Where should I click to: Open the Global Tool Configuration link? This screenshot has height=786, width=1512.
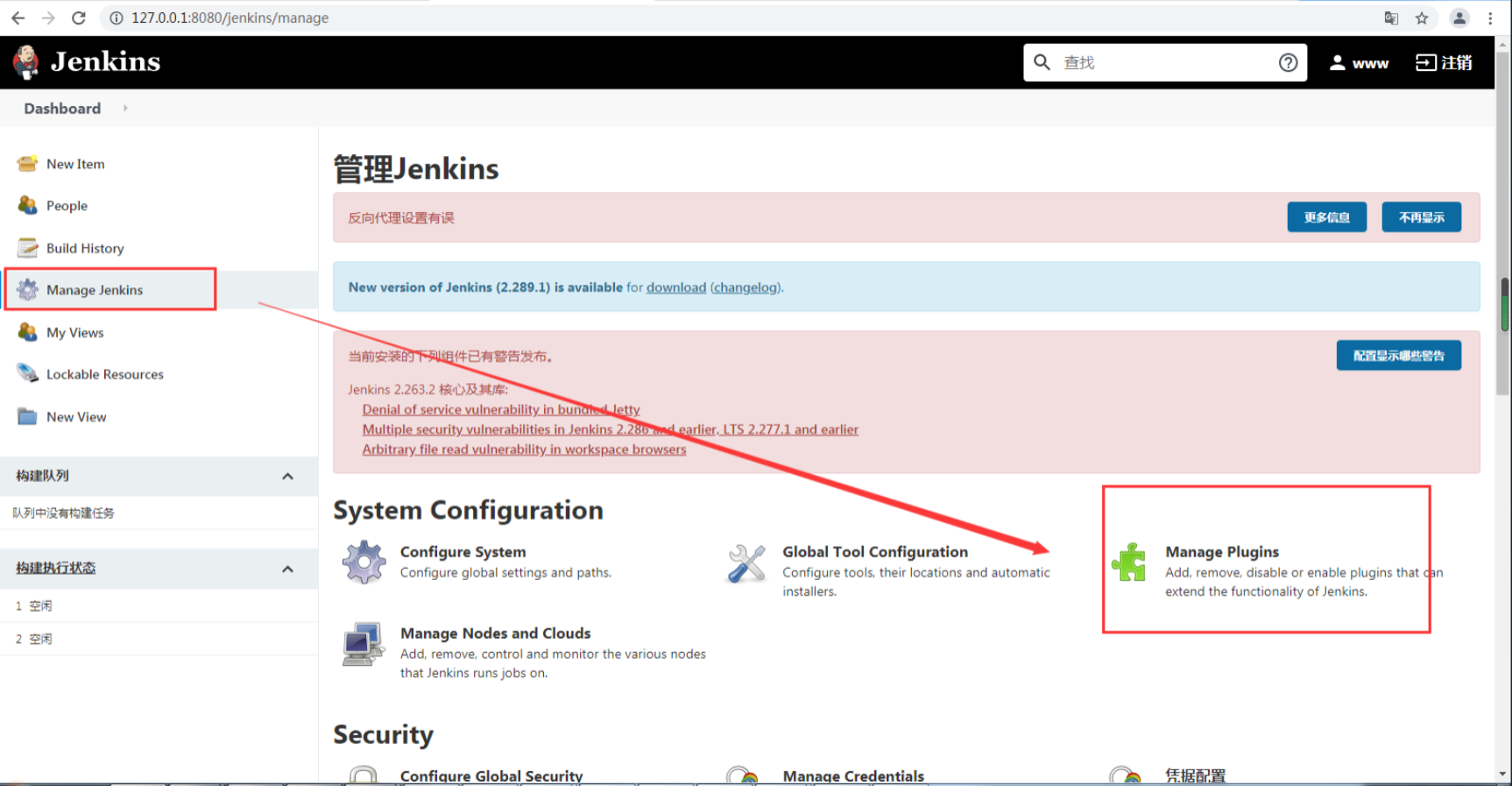coord(875,552)
